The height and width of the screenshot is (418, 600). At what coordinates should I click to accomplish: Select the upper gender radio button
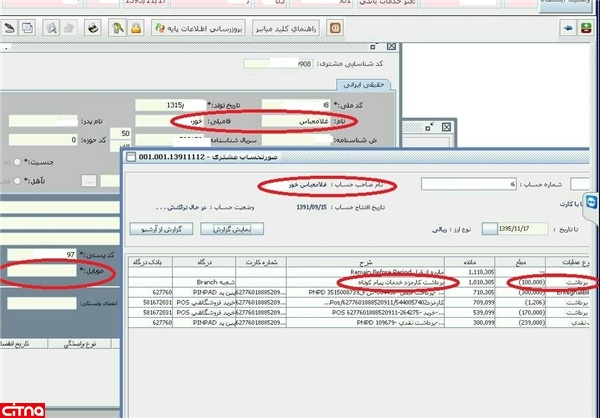pyautogui.click(x=17, y=162)
